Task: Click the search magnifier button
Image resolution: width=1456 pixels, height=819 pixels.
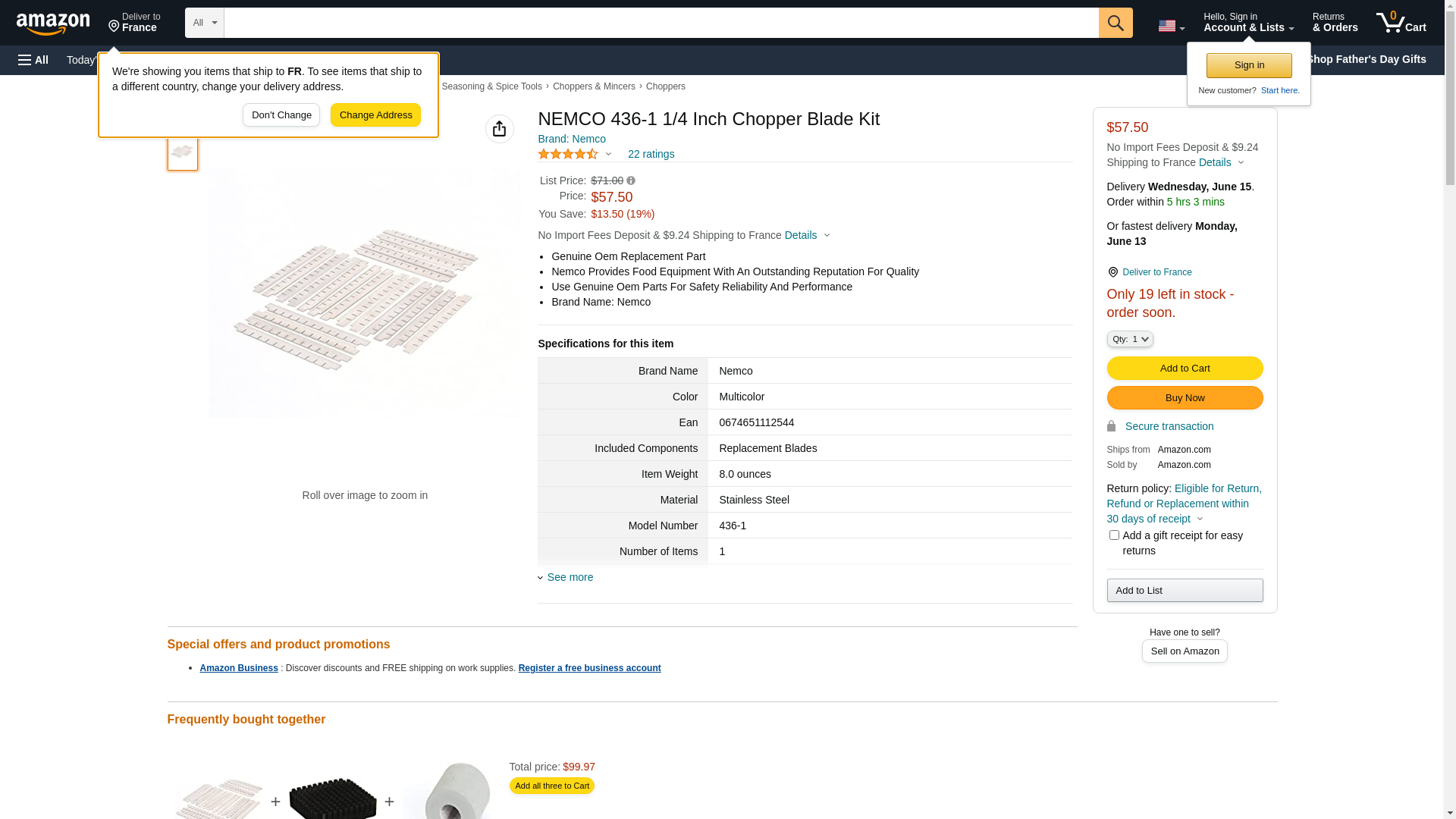Action: click(1115, 23)
